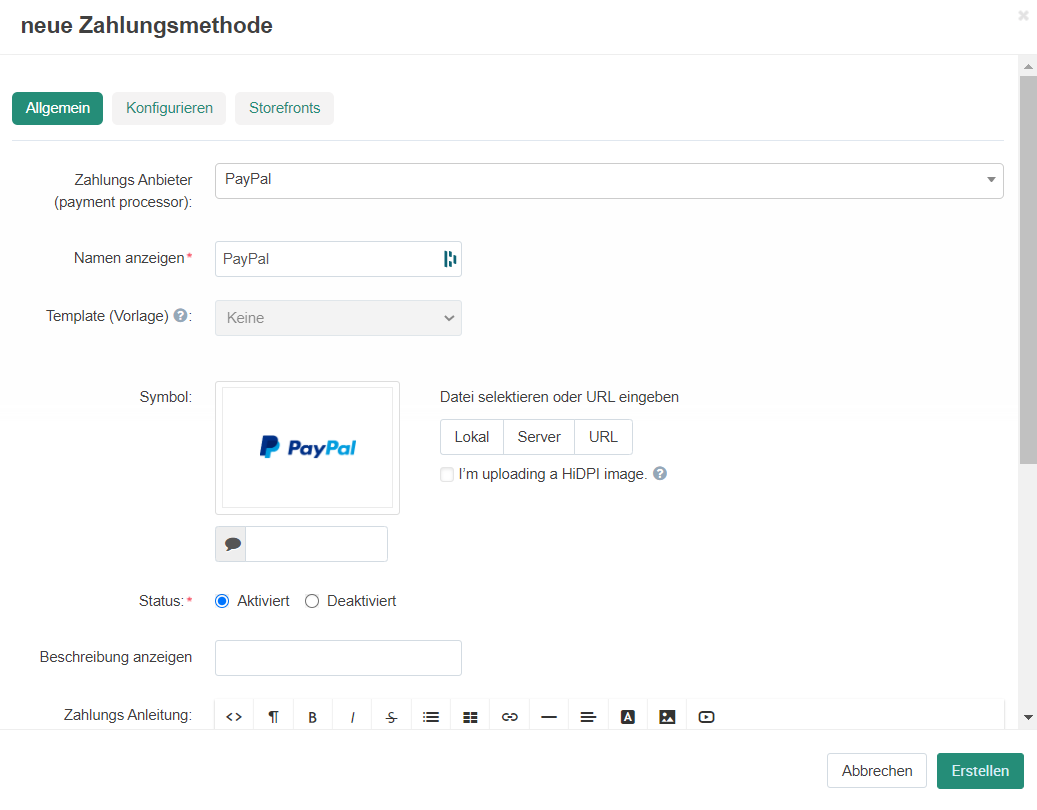The image size is (1037, 810).
Task: Click the scrollbar down arrow
Action: [1028, 717]
